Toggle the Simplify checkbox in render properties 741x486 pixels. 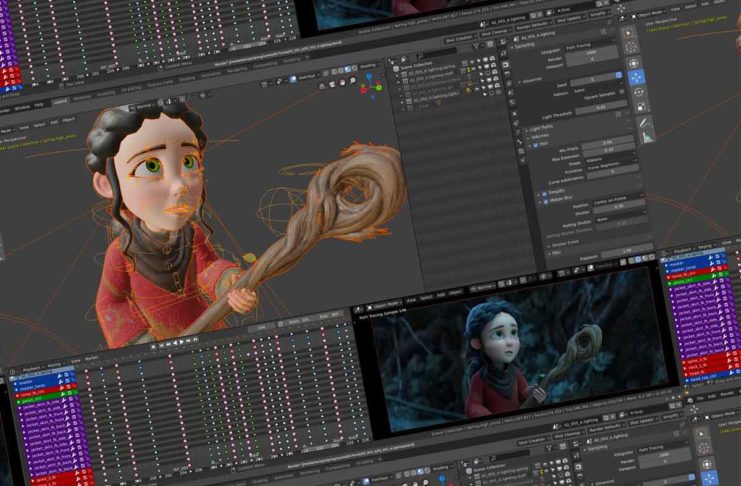click(544, 194)
